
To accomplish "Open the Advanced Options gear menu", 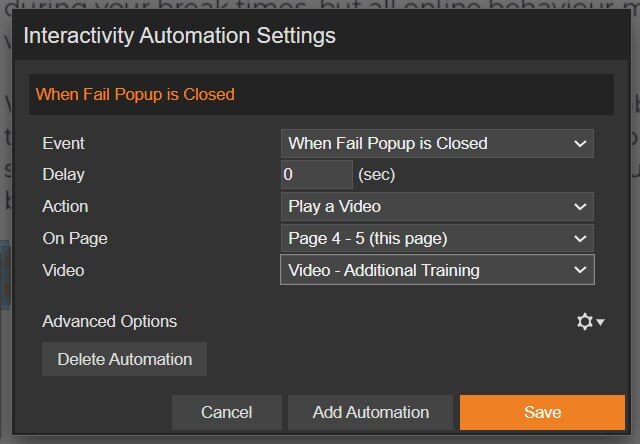I will [590, 322].
